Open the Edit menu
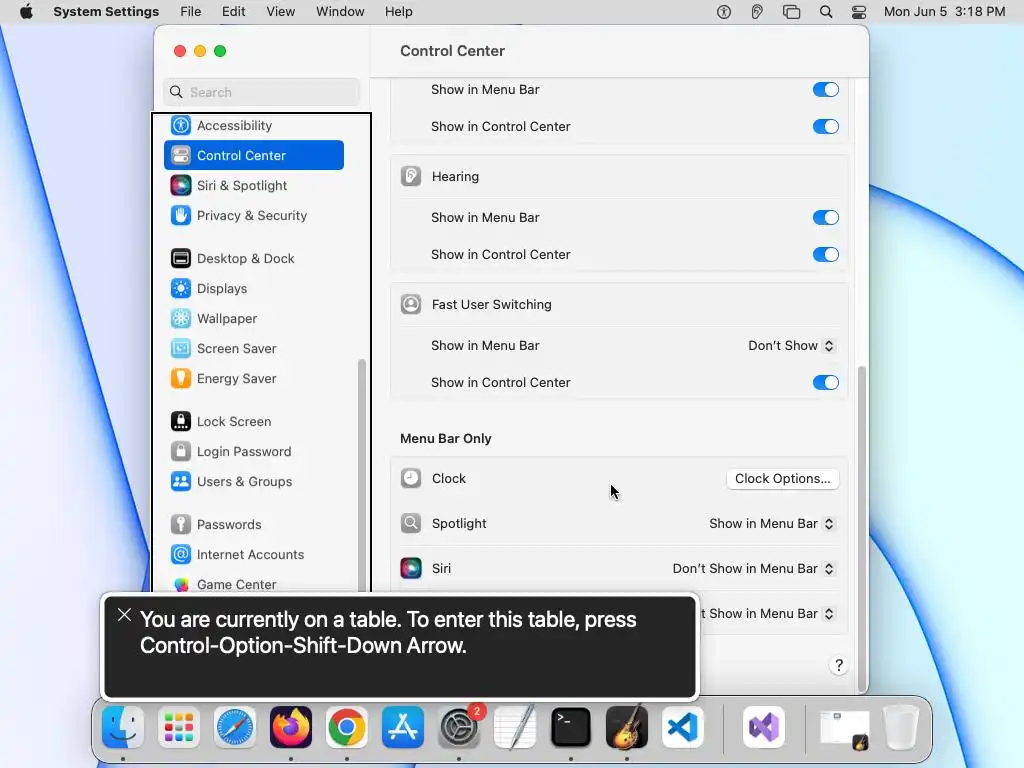Screen dimensions: 1024x768 (x=233, y=12)
